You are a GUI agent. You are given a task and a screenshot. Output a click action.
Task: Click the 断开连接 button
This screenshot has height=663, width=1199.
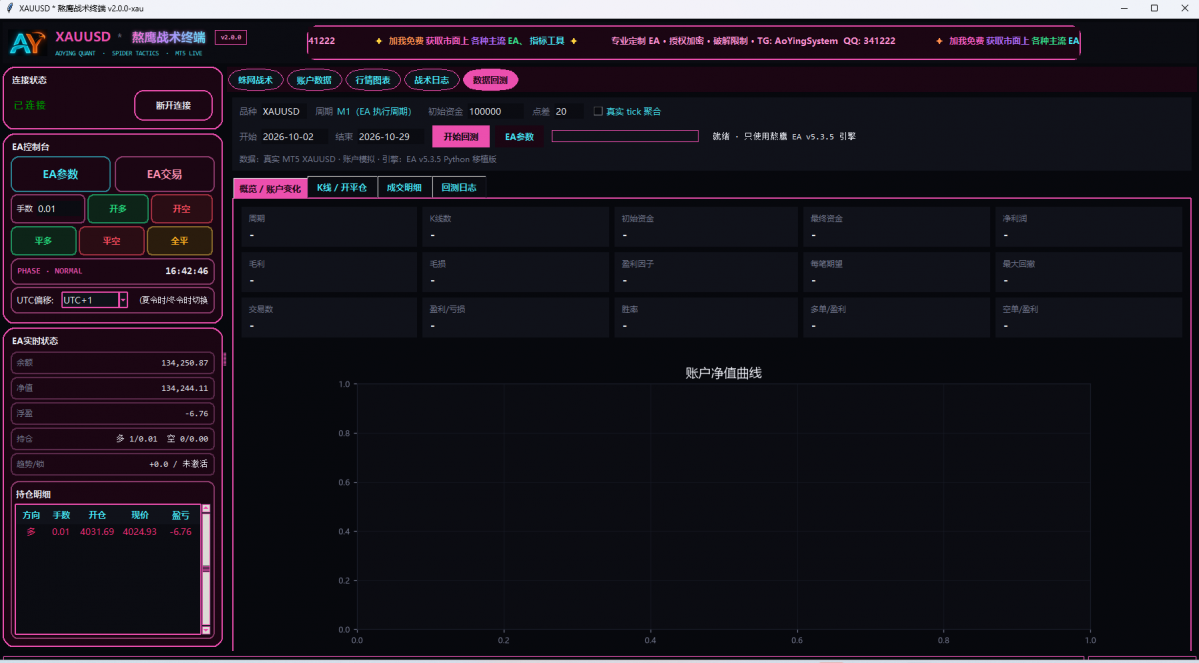click(174, 106)
